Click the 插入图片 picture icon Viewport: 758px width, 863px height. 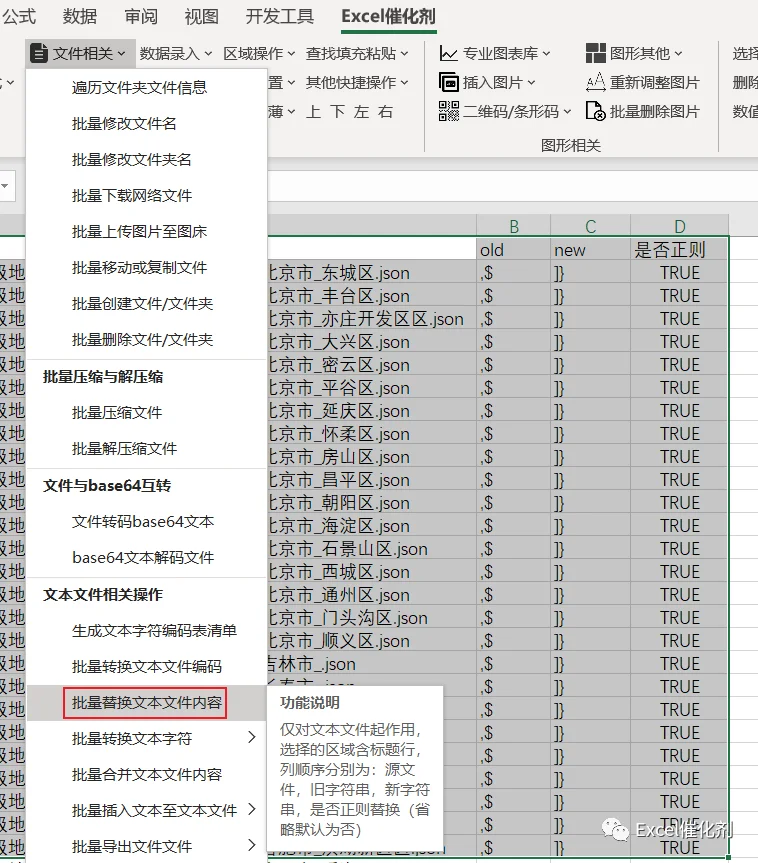[x=449, y=83]
